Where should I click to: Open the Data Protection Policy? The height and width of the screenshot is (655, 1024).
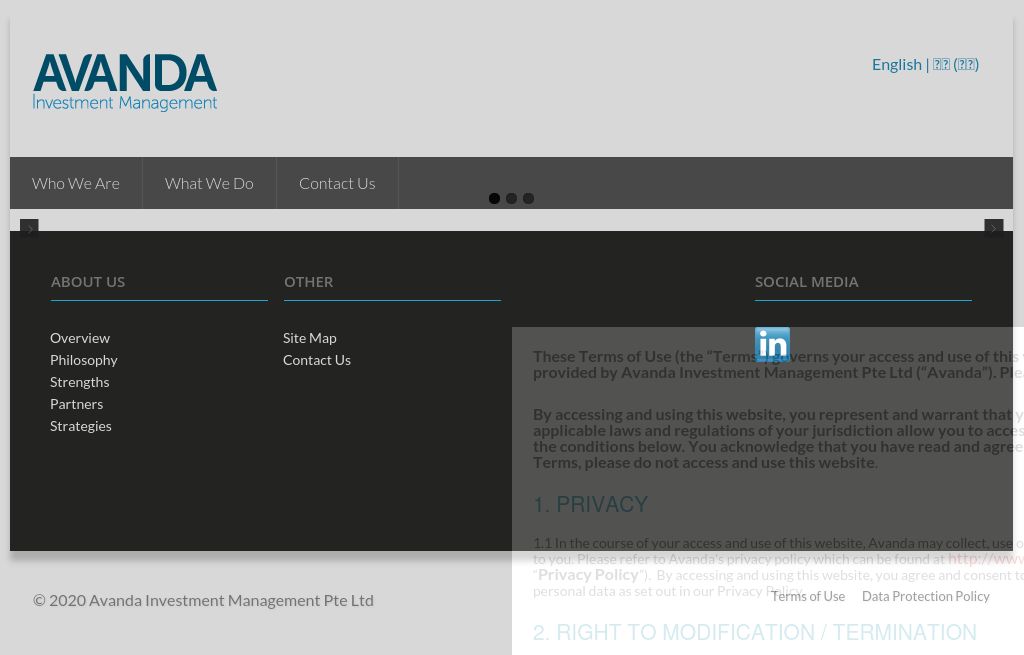926,596
